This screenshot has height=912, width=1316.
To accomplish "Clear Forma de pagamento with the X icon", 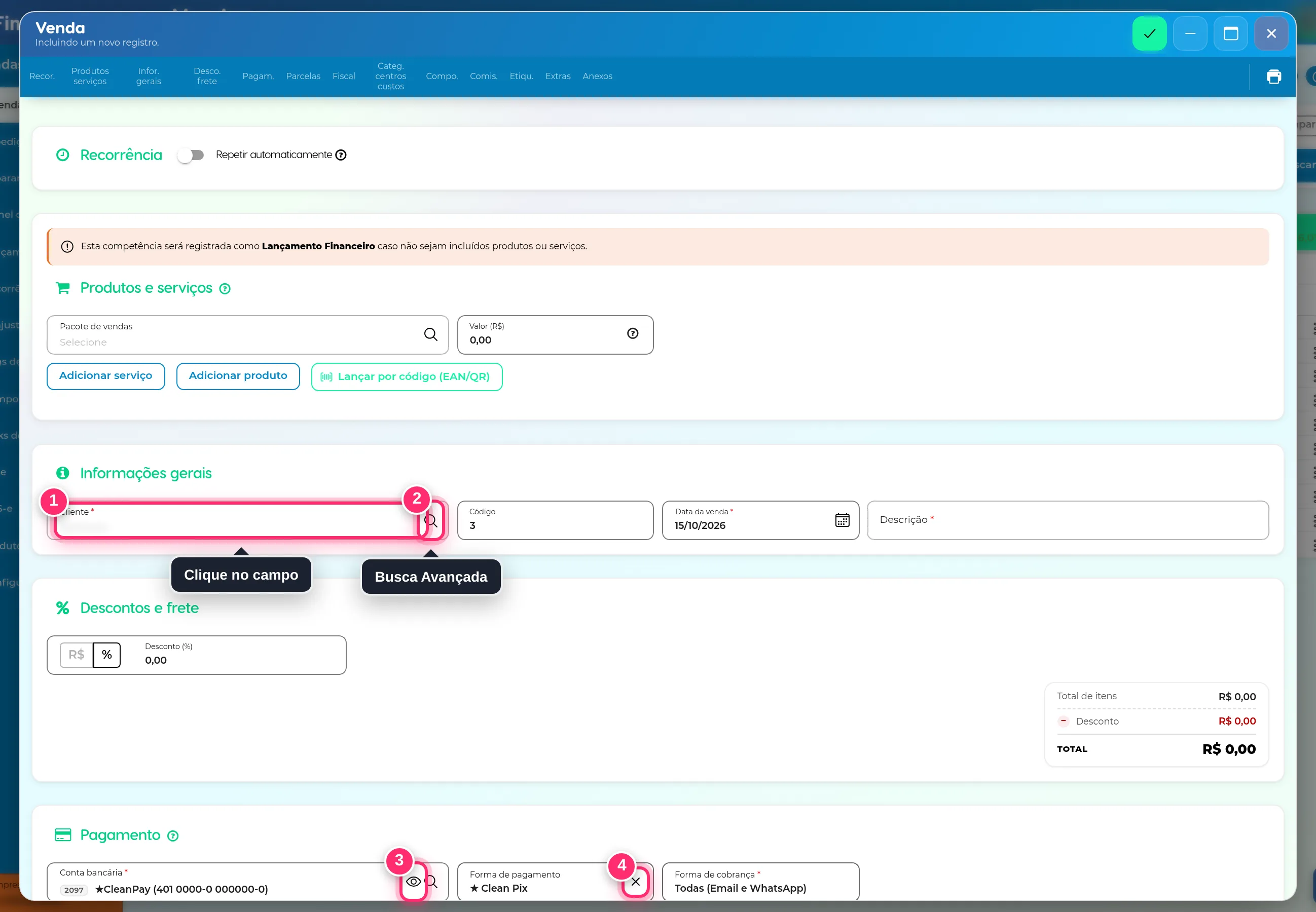I will click(x=636, y=882).
